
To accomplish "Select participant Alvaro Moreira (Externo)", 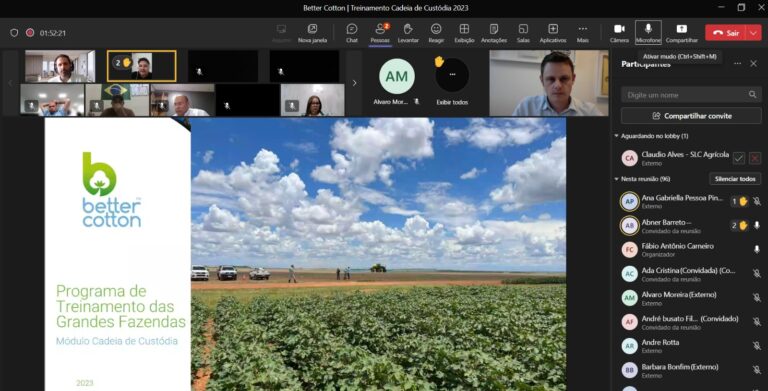I will tap(691, 298).
